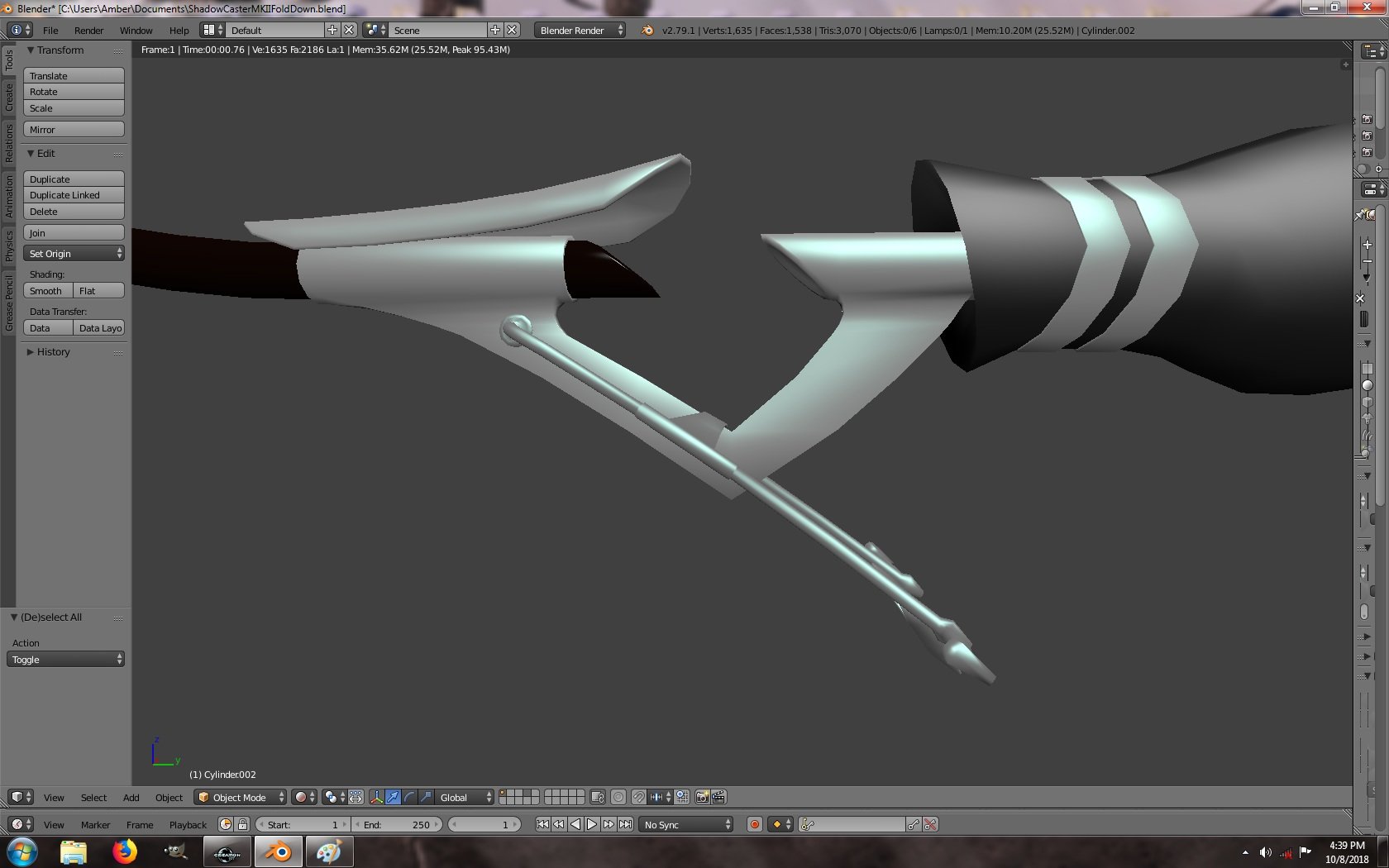Toggle use preview range clock icon

coord(226,824)
